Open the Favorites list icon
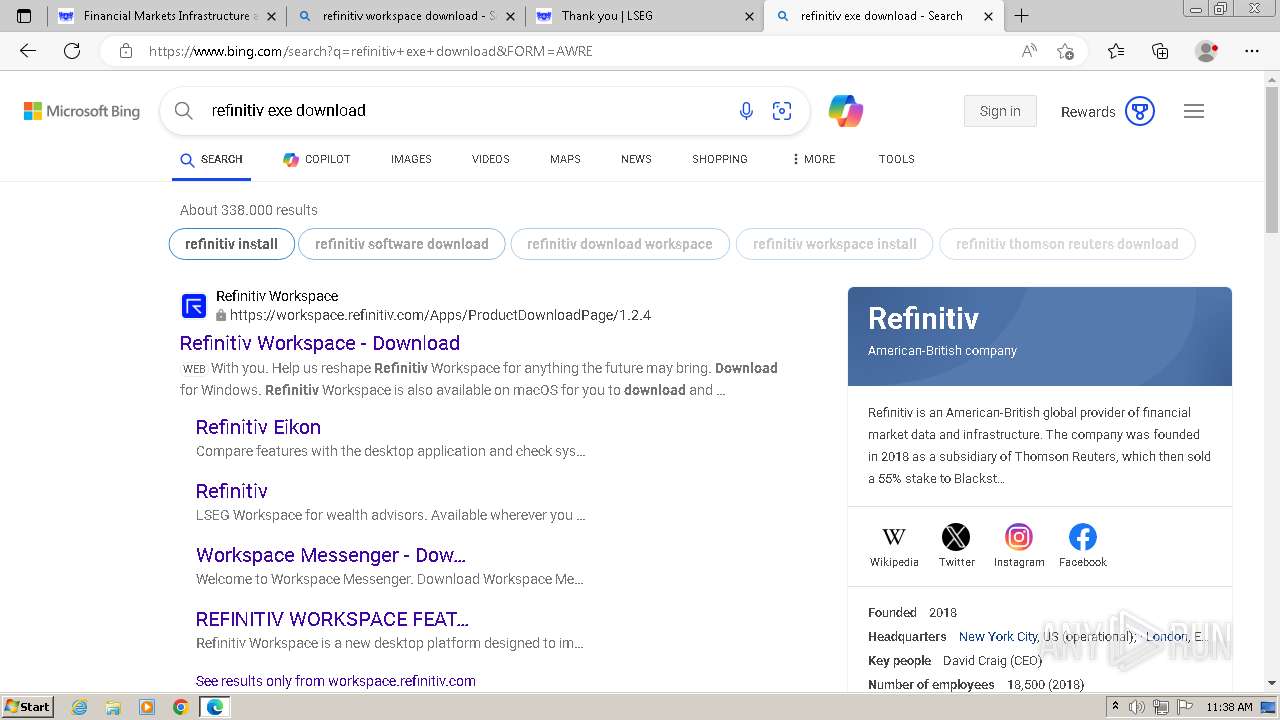 (x=1116, y=51)
